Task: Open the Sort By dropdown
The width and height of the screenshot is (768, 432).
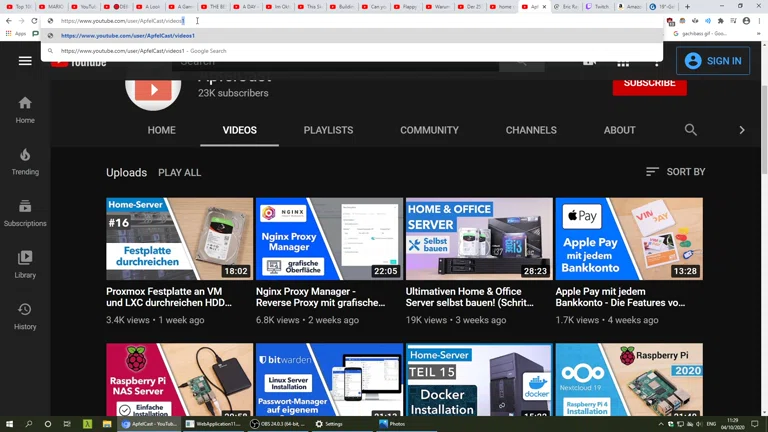Action: point(675,172)
